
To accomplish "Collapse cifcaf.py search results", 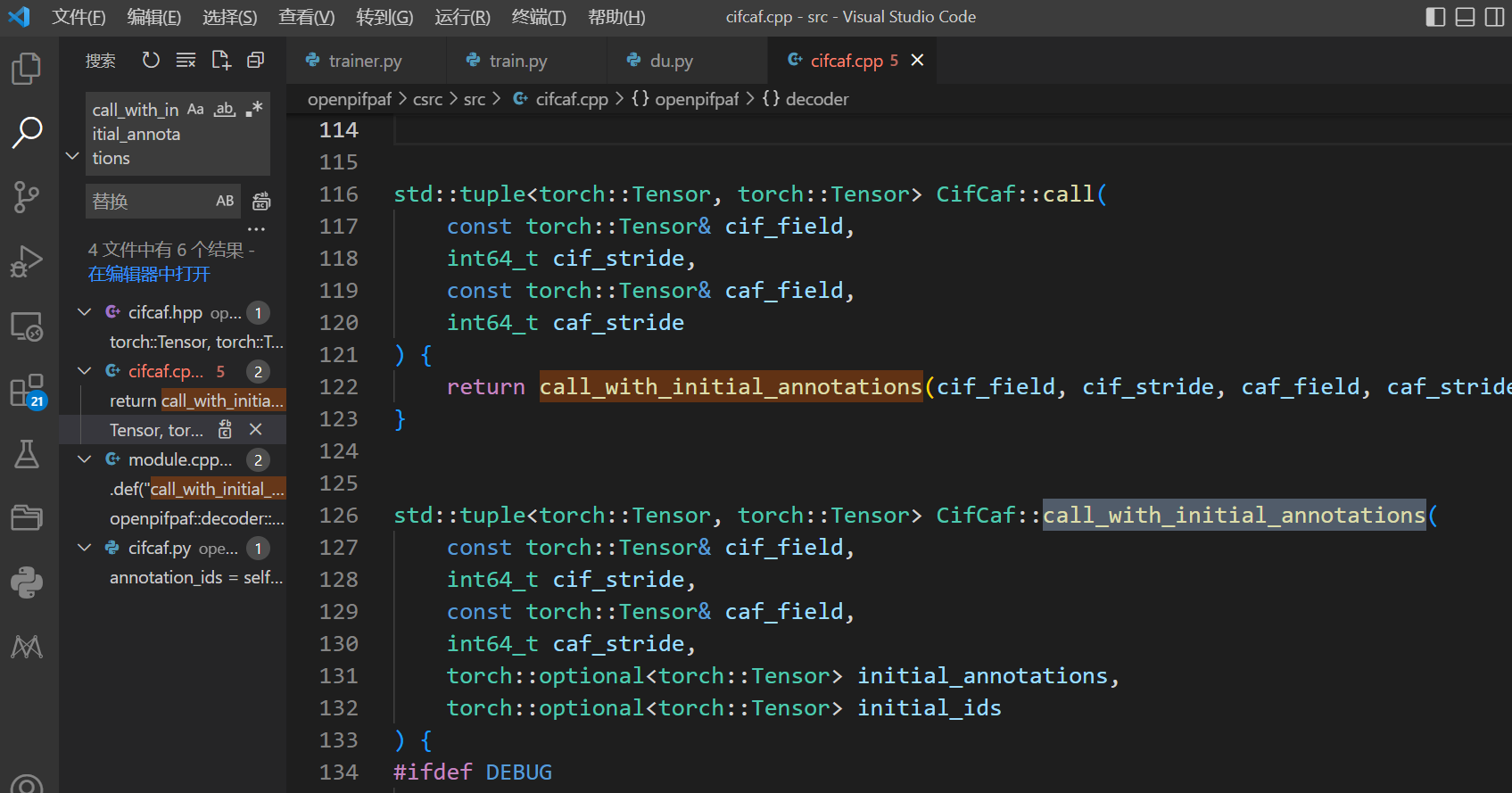I will point(85,548).
